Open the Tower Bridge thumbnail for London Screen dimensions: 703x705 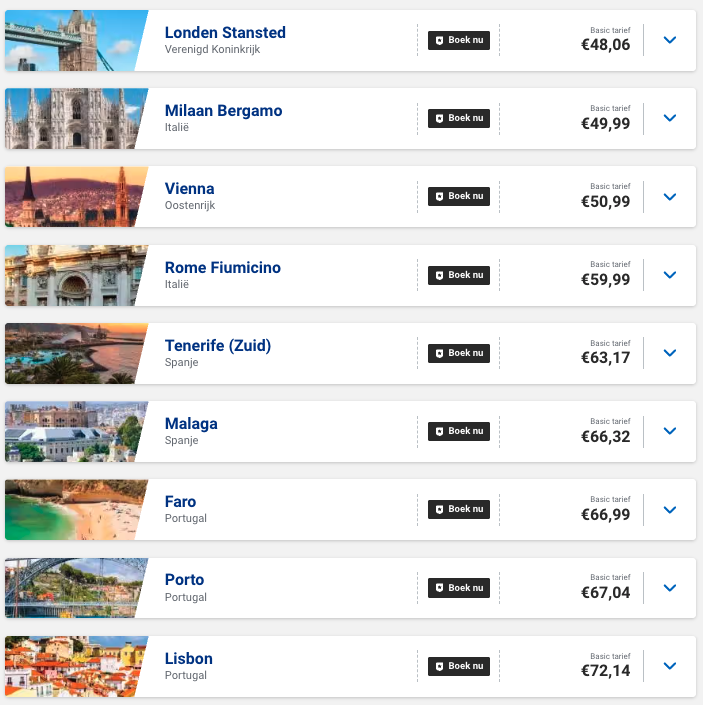[x=70, y=40]
